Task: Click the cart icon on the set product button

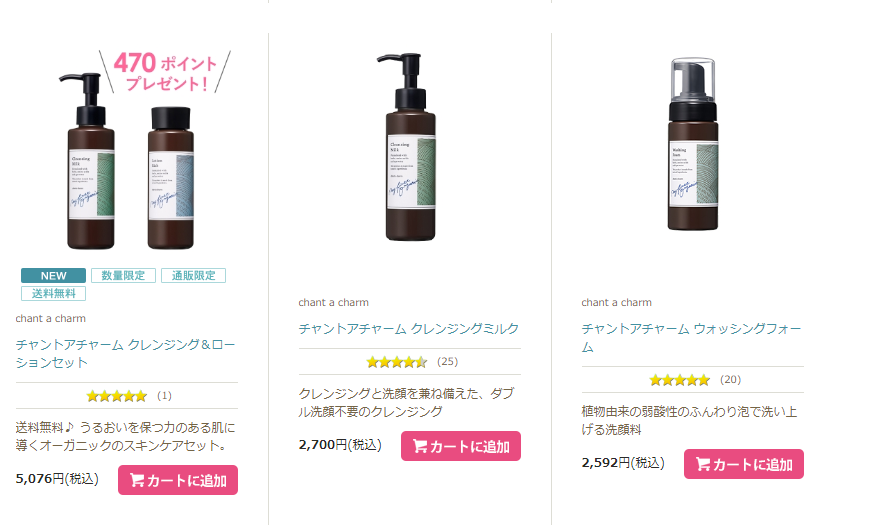Action: (x=137, y=480)
